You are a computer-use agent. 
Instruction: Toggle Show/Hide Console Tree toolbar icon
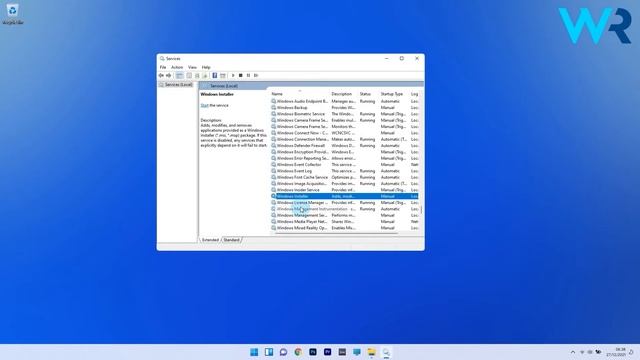pos(180,76)
